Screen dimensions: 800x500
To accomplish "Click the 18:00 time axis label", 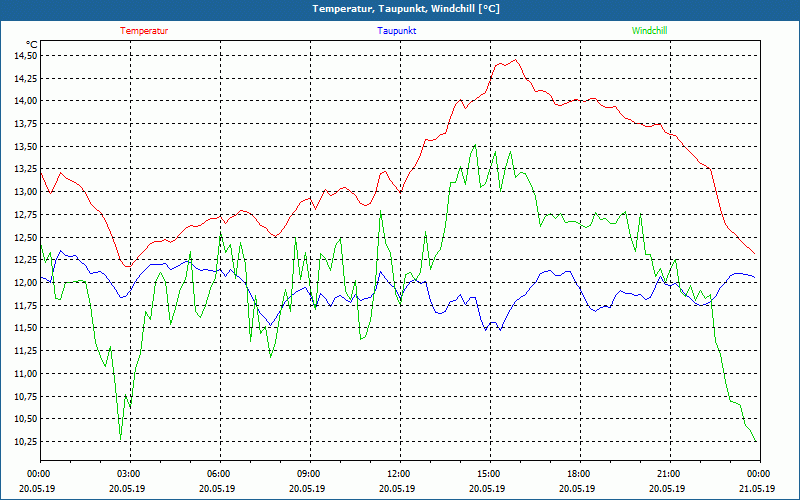I will 580,474.
